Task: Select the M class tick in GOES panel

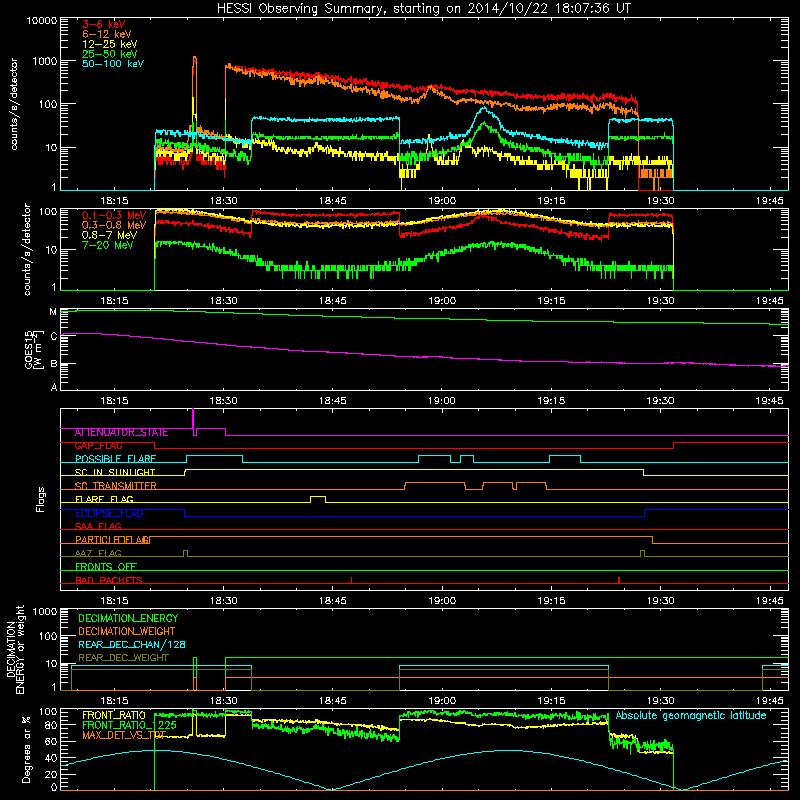Action: pyautogui.click(x=53, y=312)
